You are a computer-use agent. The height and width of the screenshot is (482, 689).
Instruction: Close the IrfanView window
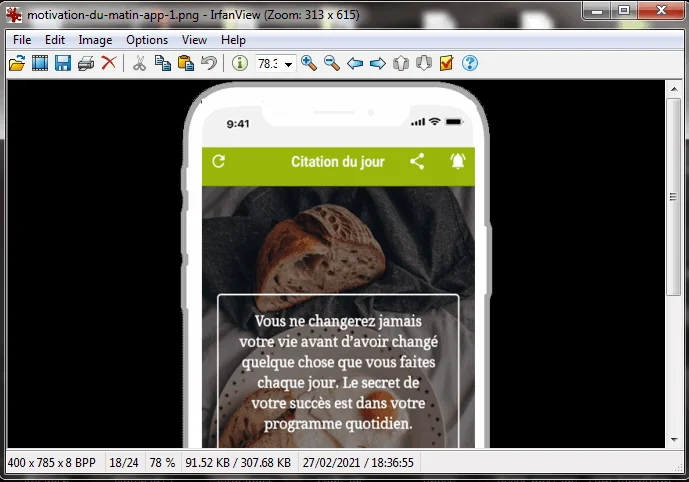pos(661,11)
